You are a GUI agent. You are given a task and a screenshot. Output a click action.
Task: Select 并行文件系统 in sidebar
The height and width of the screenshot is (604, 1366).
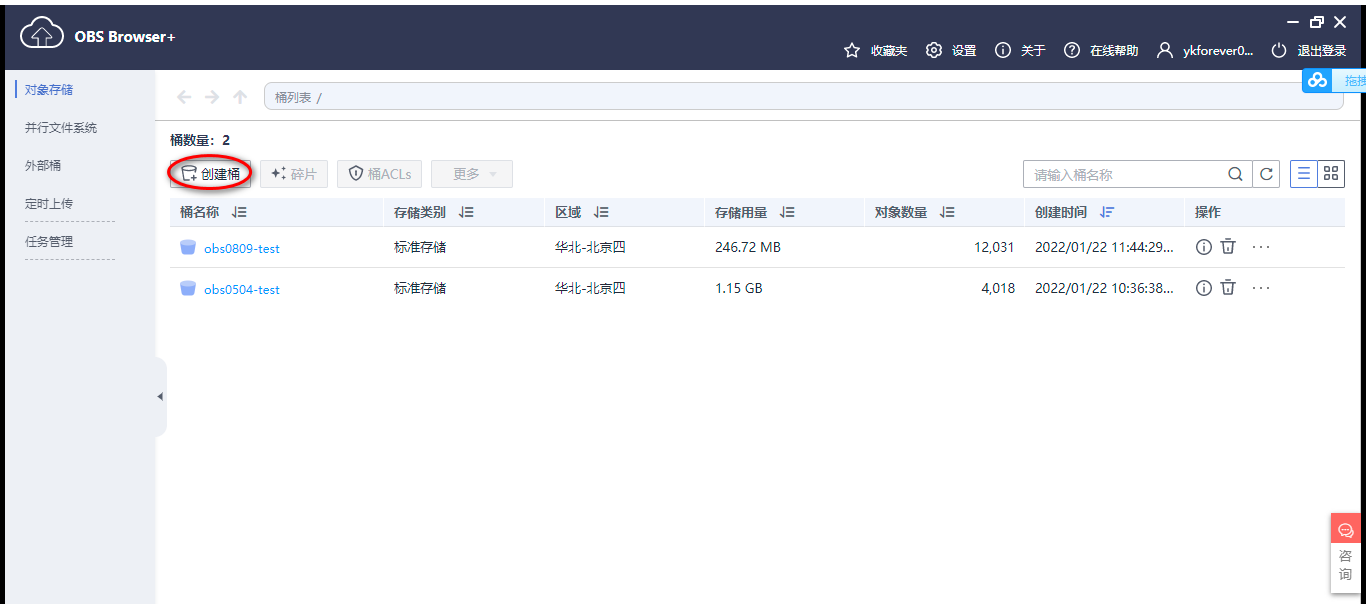pos(61,128)
